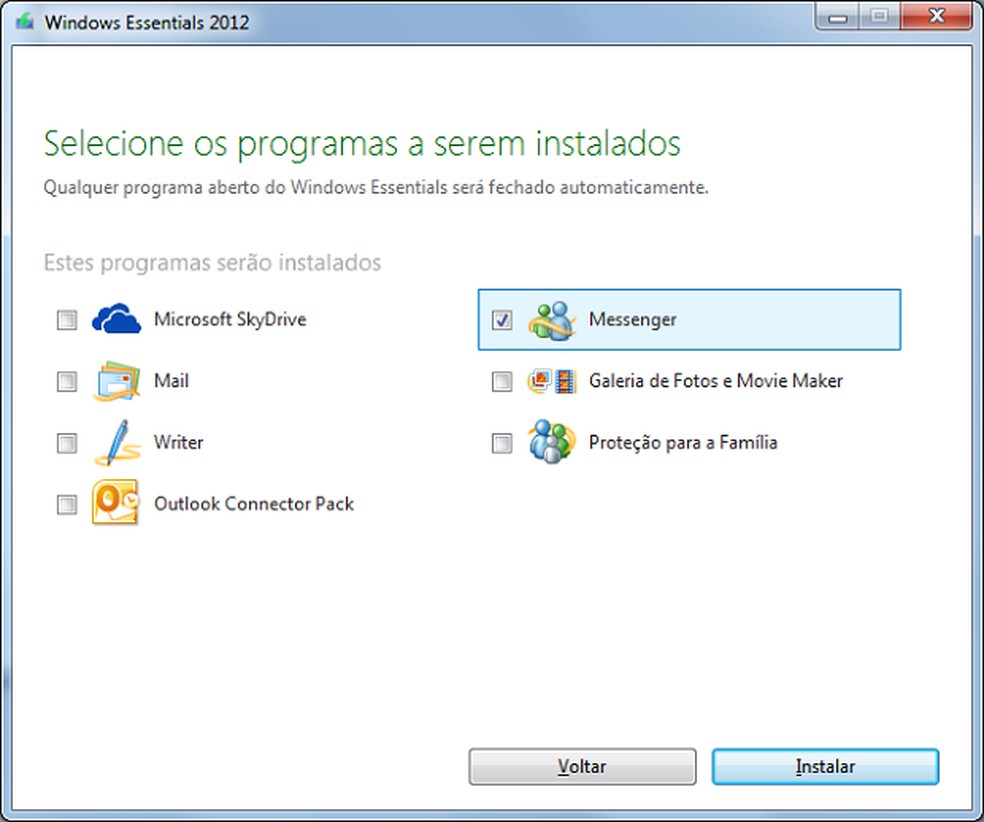Click the Windows Essentials title bar icon

[x=24, y=22]
